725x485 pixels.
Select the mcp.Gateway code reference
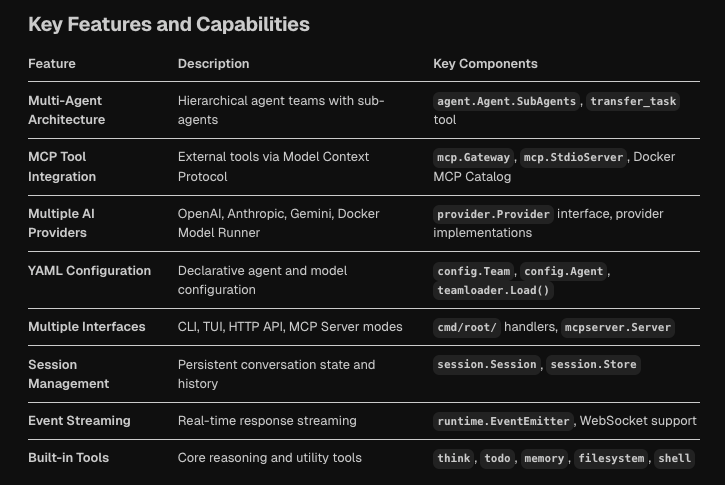click(474, 157)
